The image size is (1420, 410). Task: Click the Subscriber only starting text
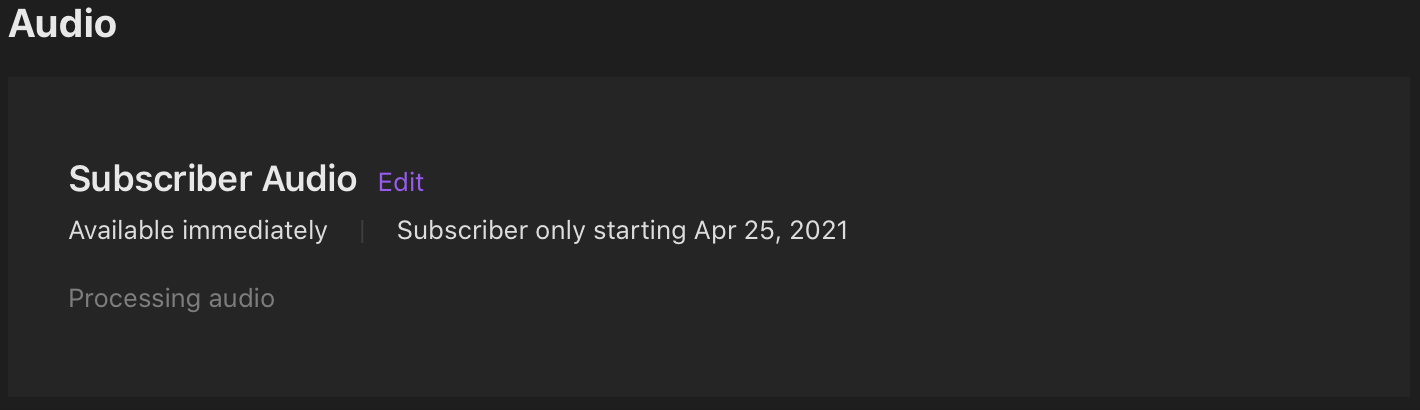pos(543,231)
